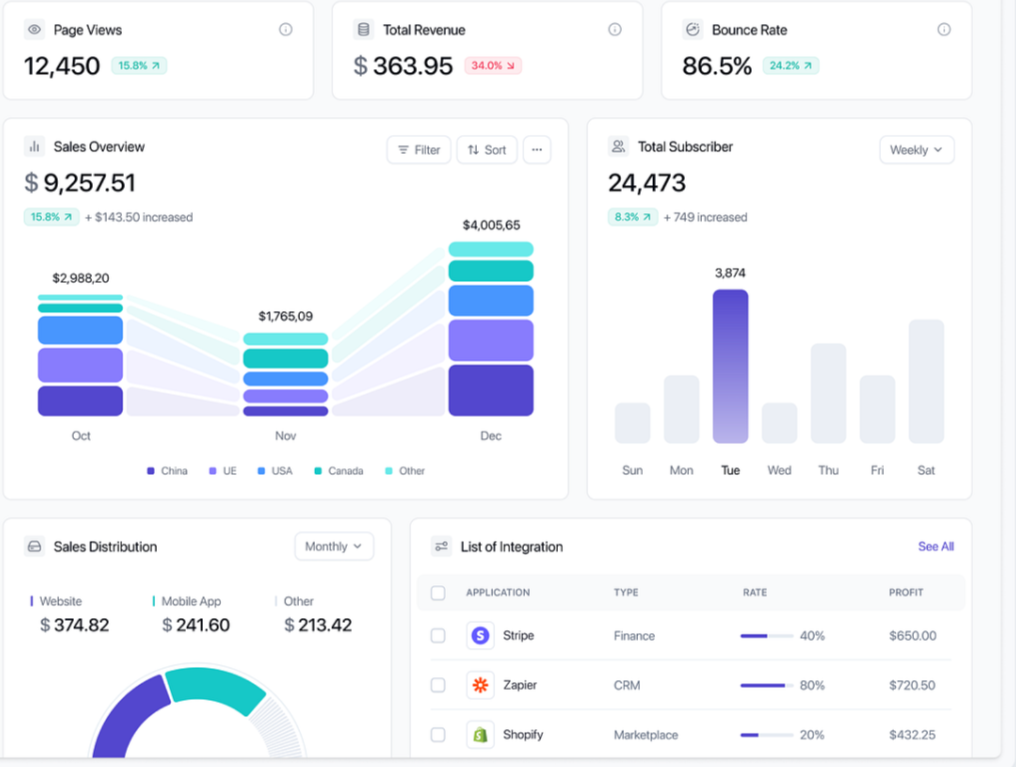Screen dimensions: 1016x767
Task: Check the Stripe row checkbox
Action: pyautogui.click(x=438, y=635)
